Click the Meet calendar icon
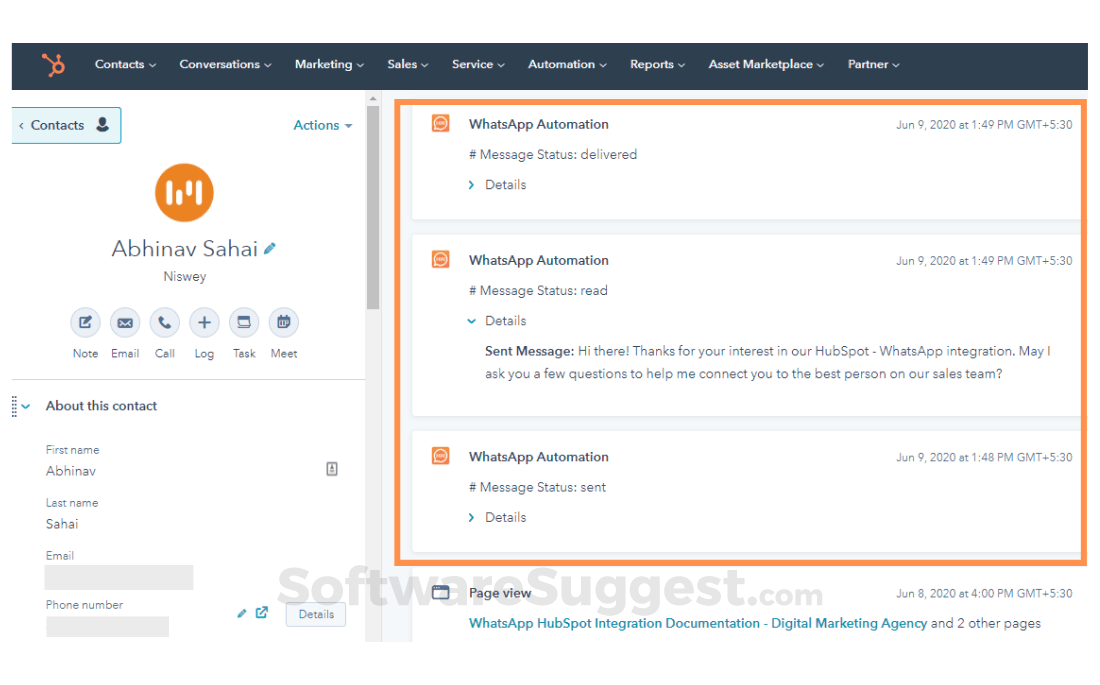Image resolution: width=1100 pixels, height=685 pixels. [x=283, y=323]
